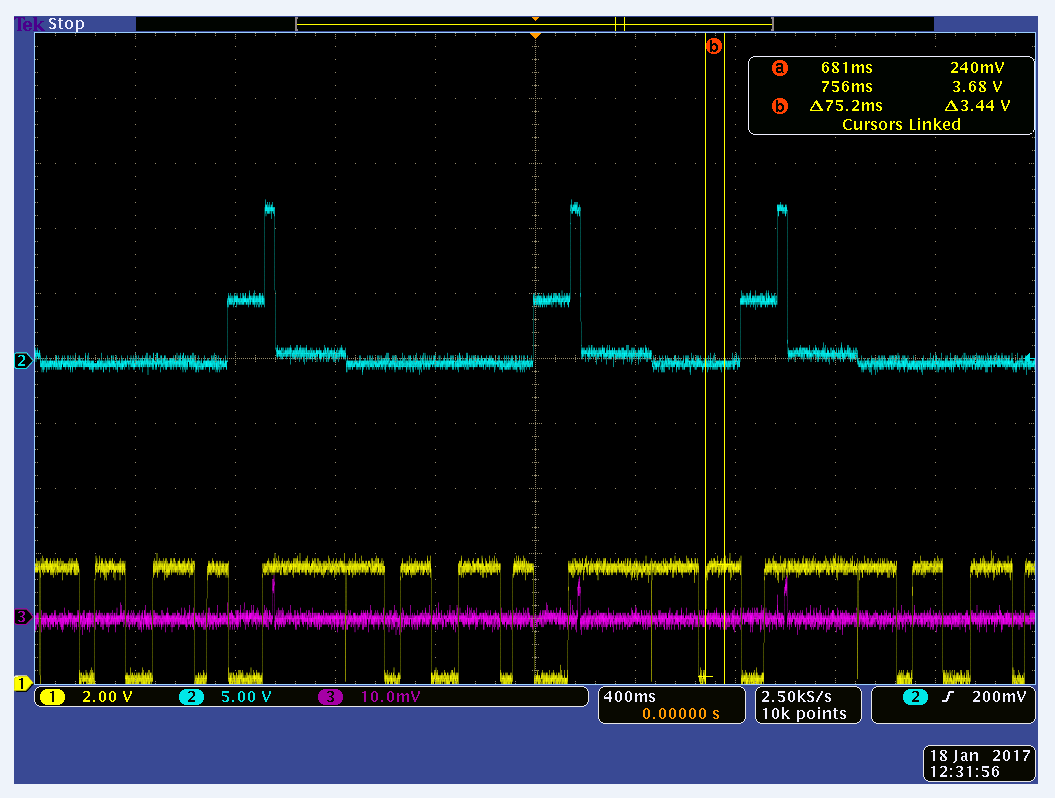Click the 200mV trigger level readout
Image resolution: width=1055 pixels, height=798 pixels.
(x=998, y=697)
